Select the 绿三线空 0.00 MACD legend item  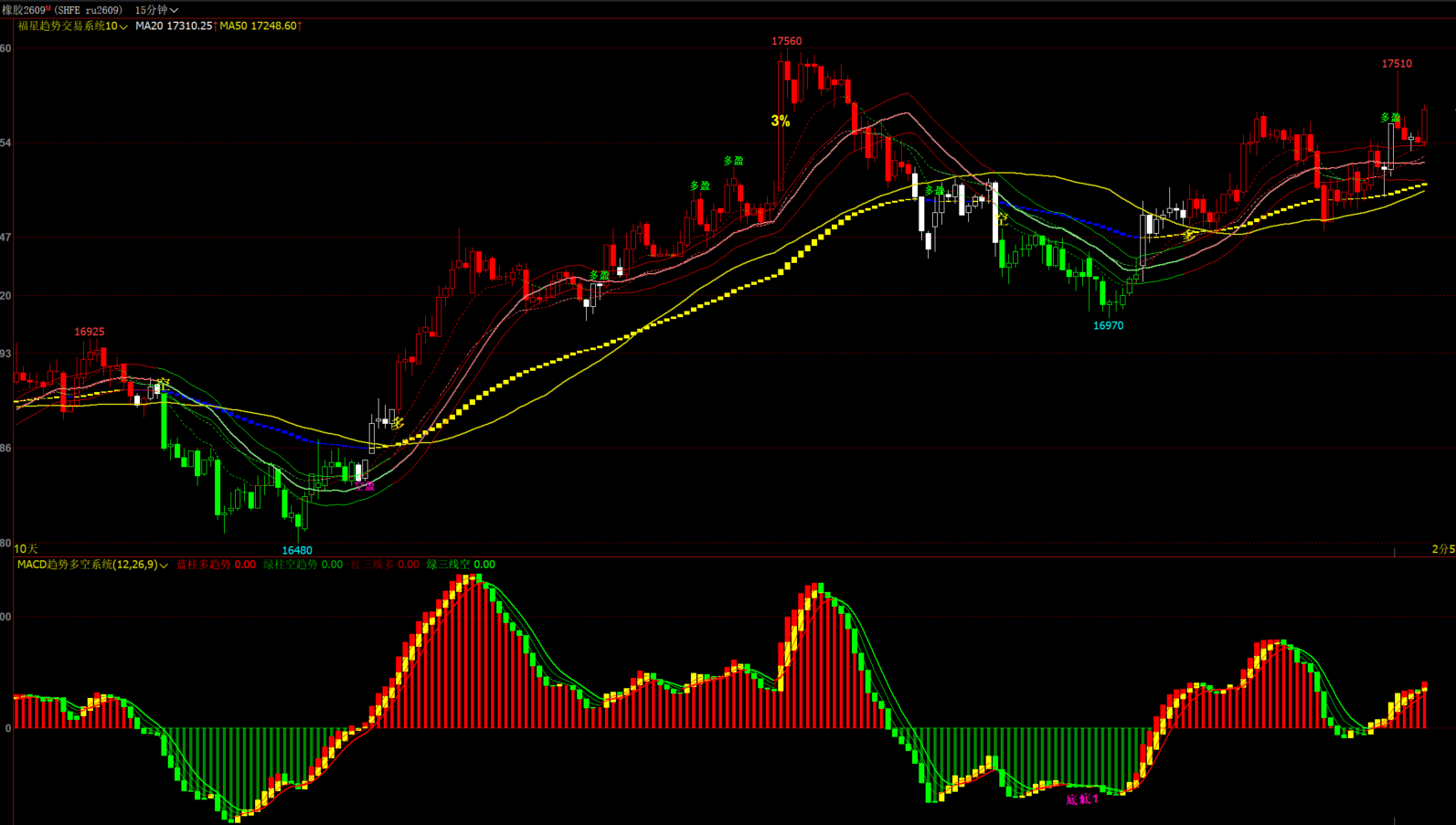tap(461, 565)
